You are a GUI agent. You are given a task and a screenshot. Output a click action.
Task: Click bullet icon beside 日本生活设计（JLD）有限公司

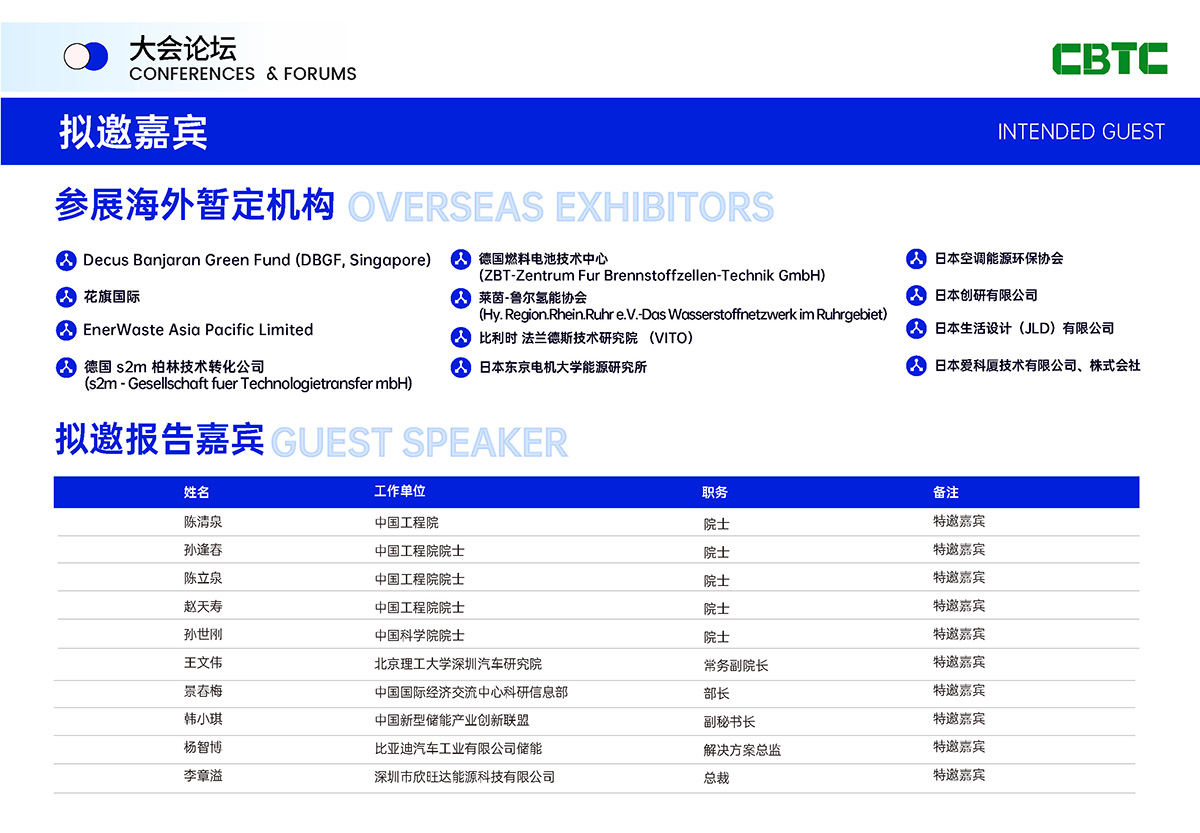916,328
